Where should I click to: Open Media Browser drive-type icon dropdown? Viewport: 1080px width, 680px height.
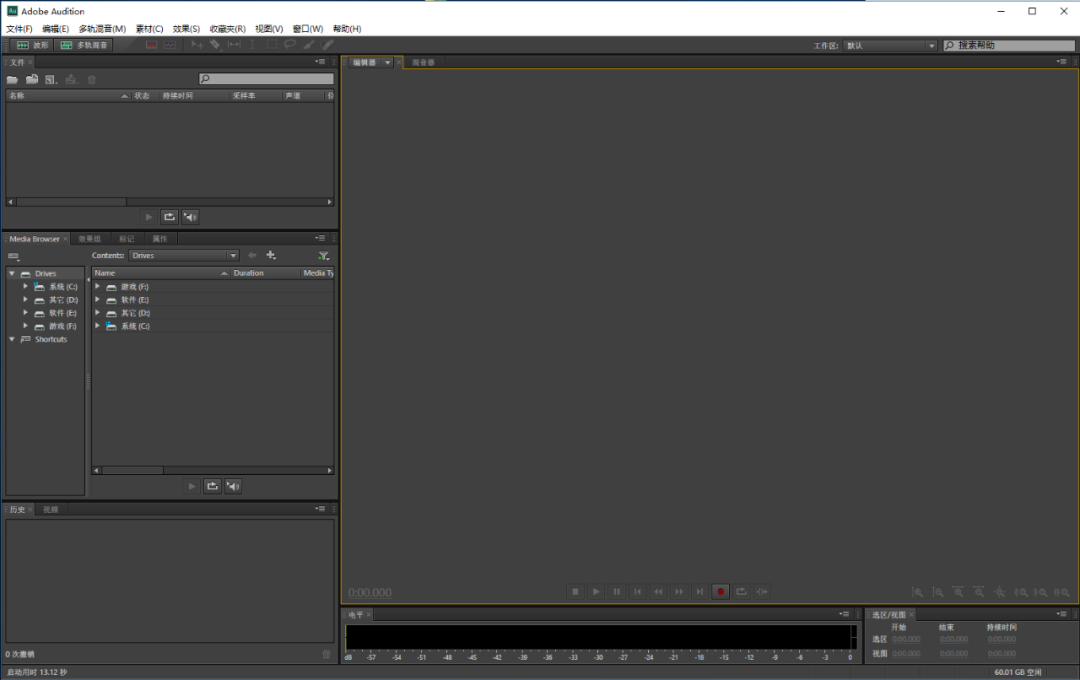pos(14,256)
